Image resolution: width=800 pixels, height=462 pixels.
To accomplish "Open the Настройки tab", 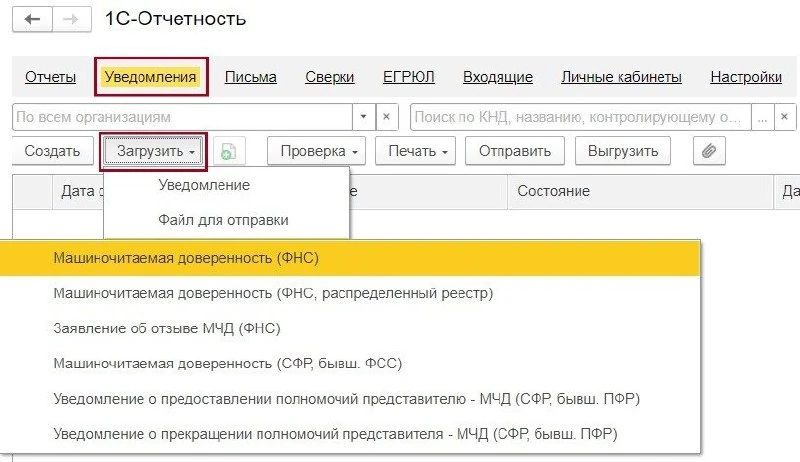I will click(746, 77).
